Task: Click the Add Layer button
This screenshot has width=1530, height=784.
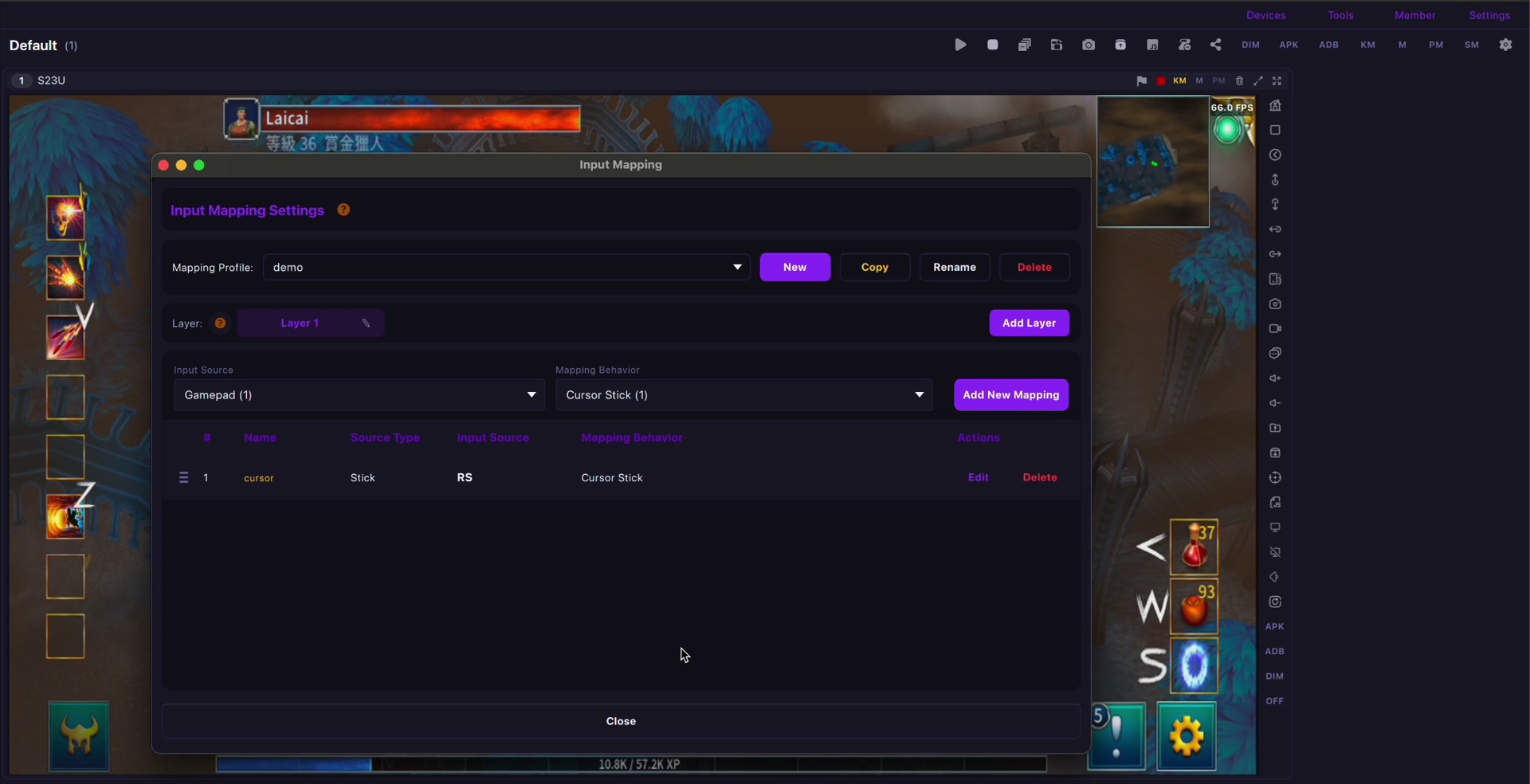Action: (1030, 323)
